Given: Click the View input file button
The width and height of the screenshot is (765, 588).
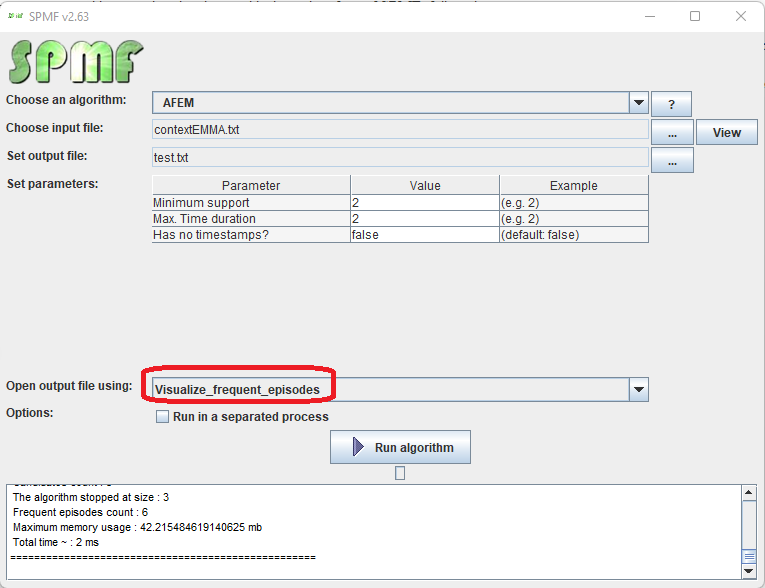Looking at the screenshot, I should click(726, 132).
